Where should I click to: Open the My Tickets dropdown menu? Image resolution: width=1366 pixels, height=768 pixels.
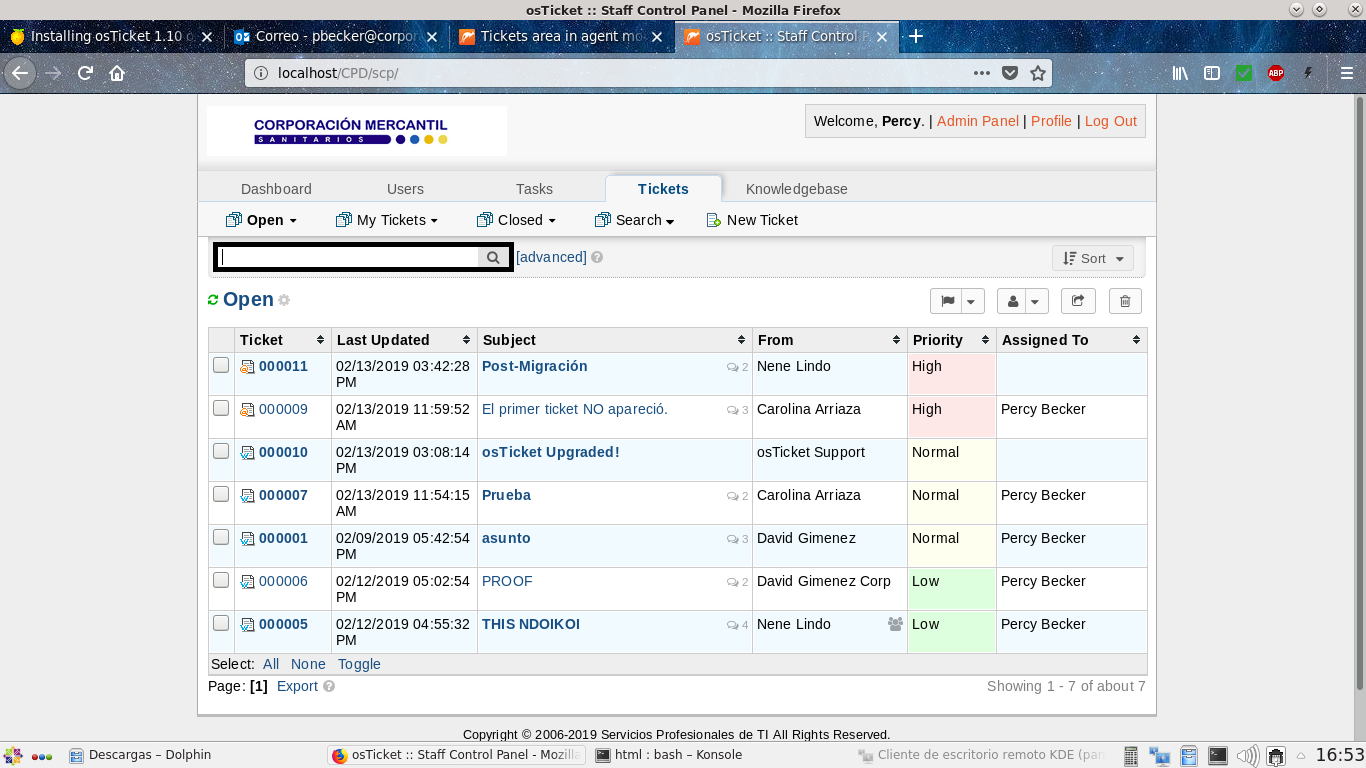(x=387, y=220)
